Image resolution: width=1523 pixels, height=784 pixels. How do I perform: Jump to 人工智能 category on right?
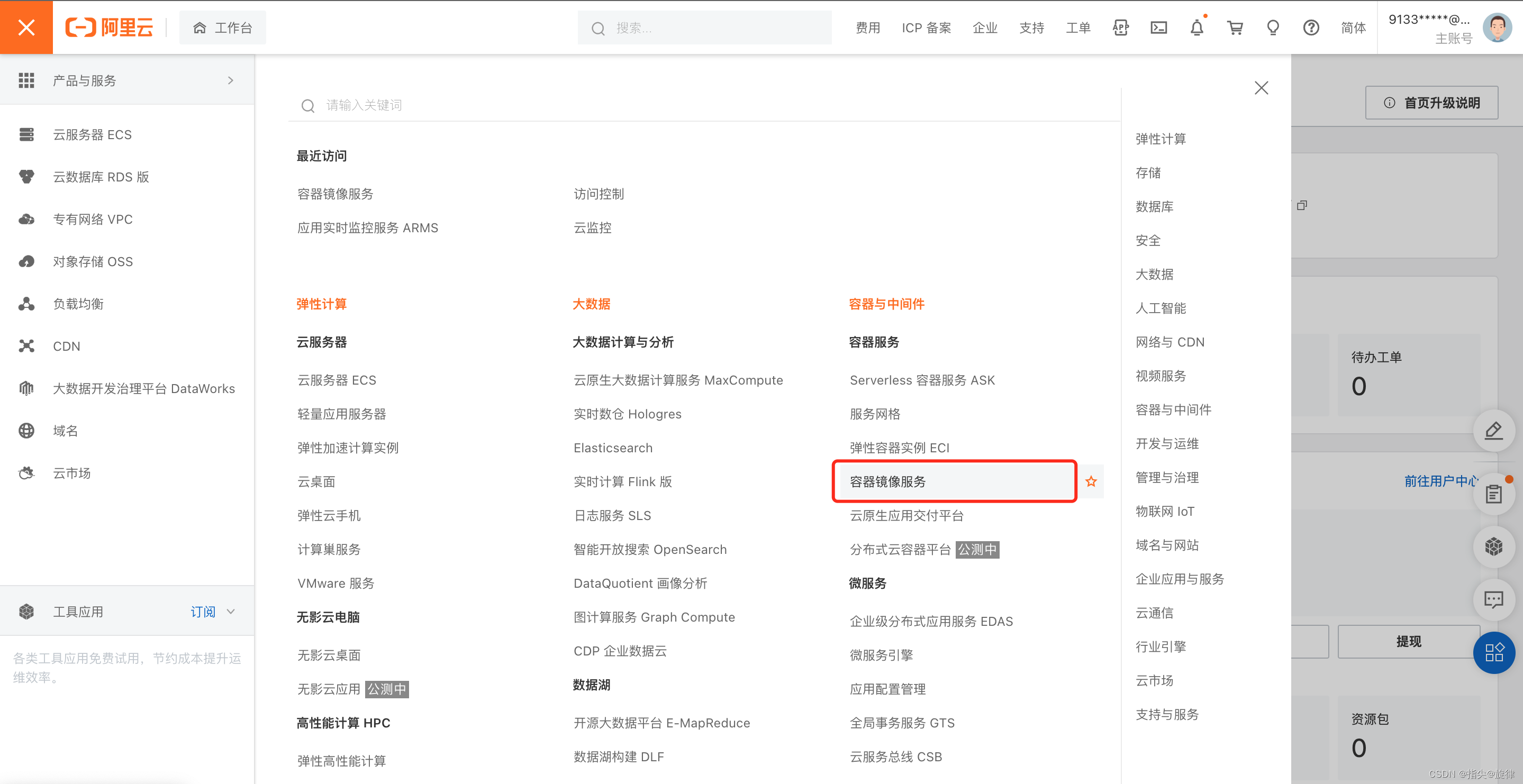[1161, 308]
